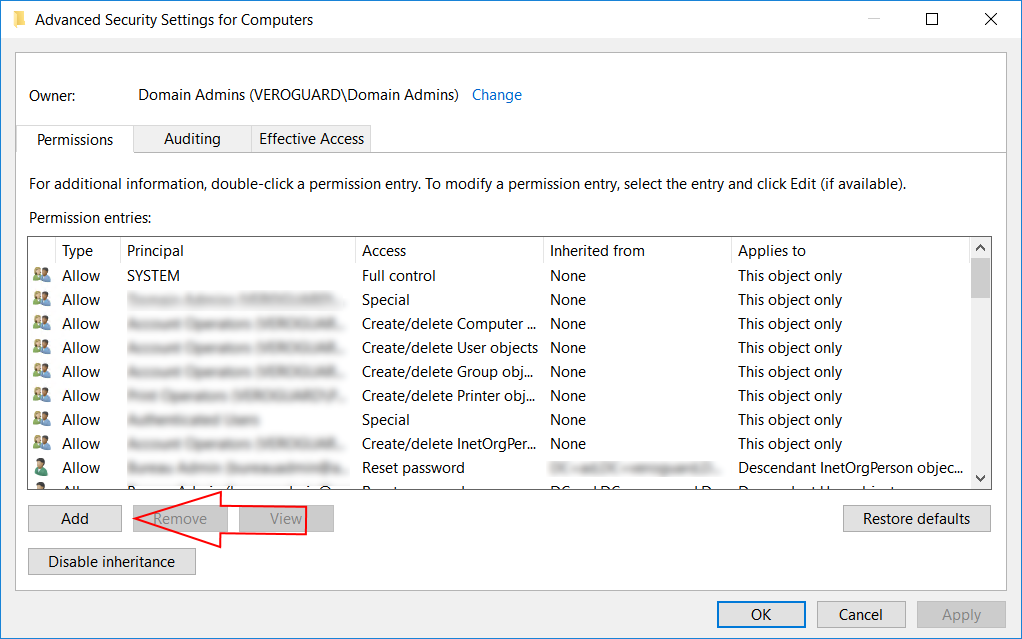Click the folder icon in the title bar
The image size is (1022, 639).
coord(19,19)
